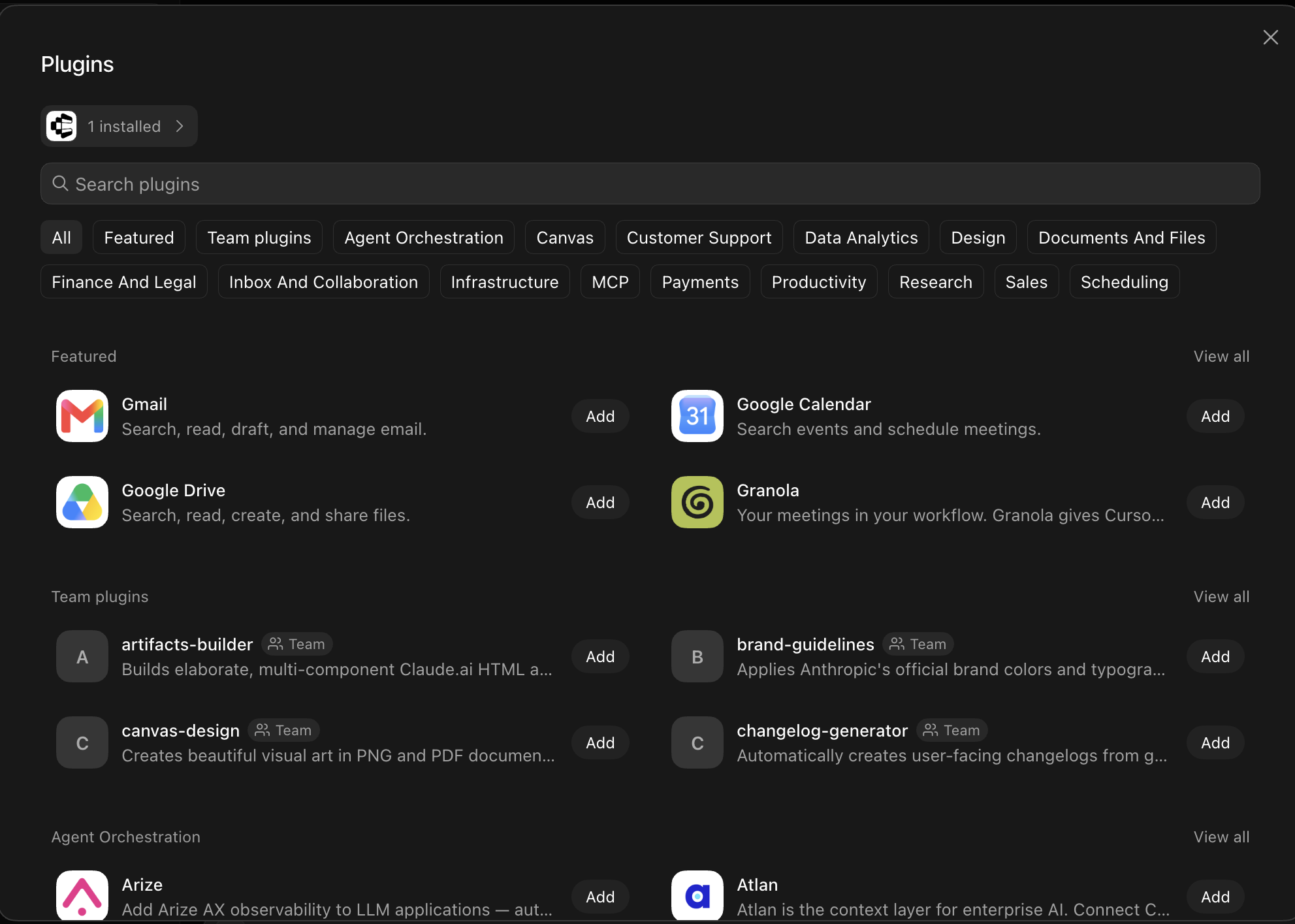
Task: Click the changelog-generator letter C icon
Action: [697, 742]
